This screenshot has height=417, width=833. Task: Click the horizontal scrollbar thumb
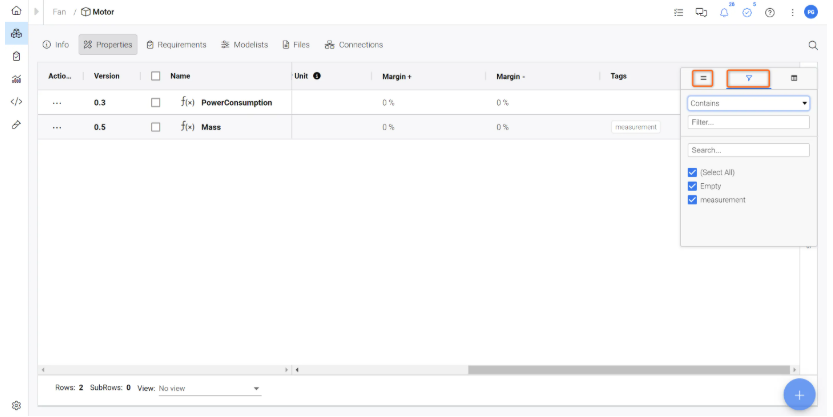click(x=629, y=370)
